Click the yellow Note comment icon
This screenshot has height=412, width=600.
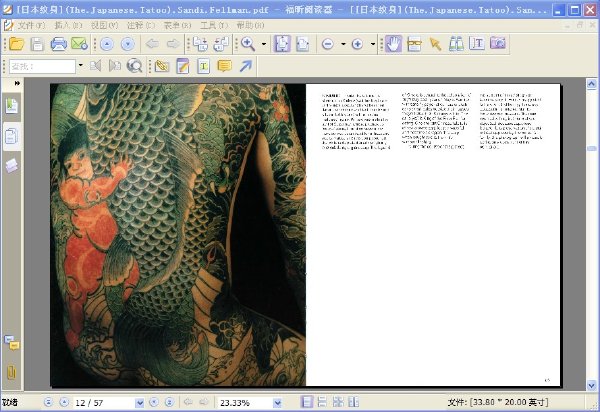224,66
